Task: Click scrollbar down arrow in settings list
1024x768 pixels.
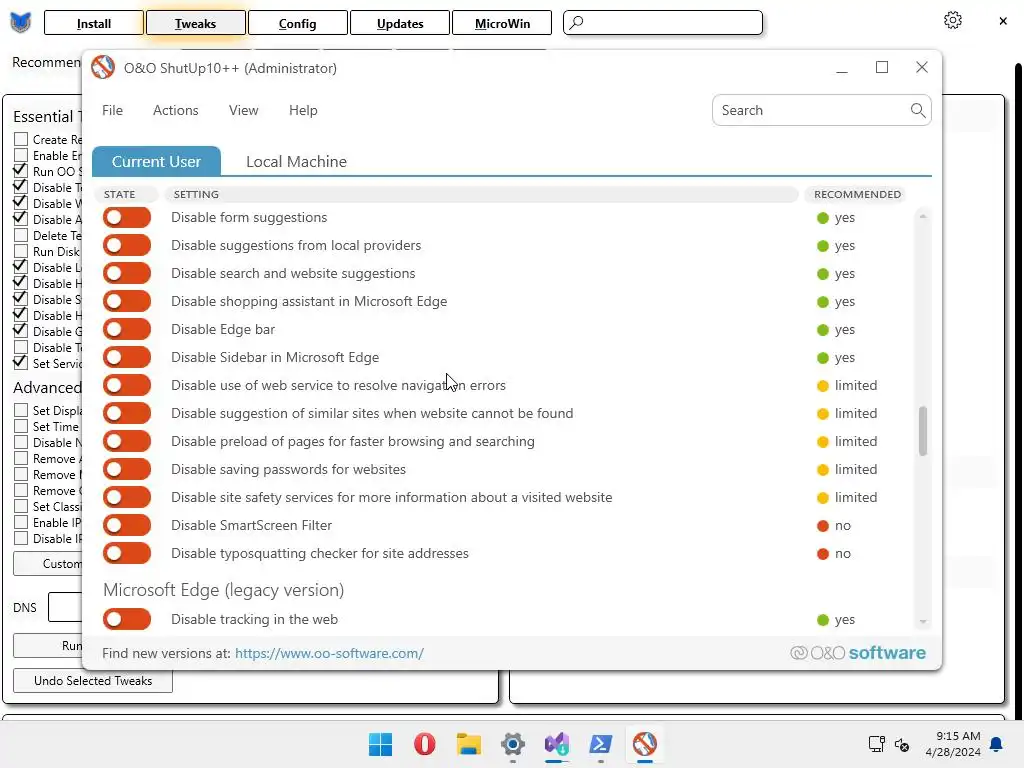Action: coord(923,622)
